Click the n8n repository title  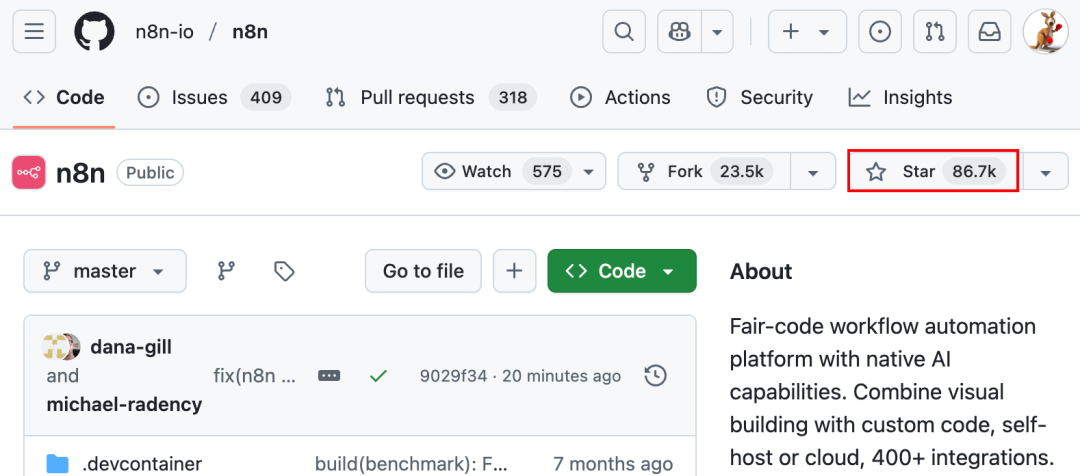click(x=81, y=173)
